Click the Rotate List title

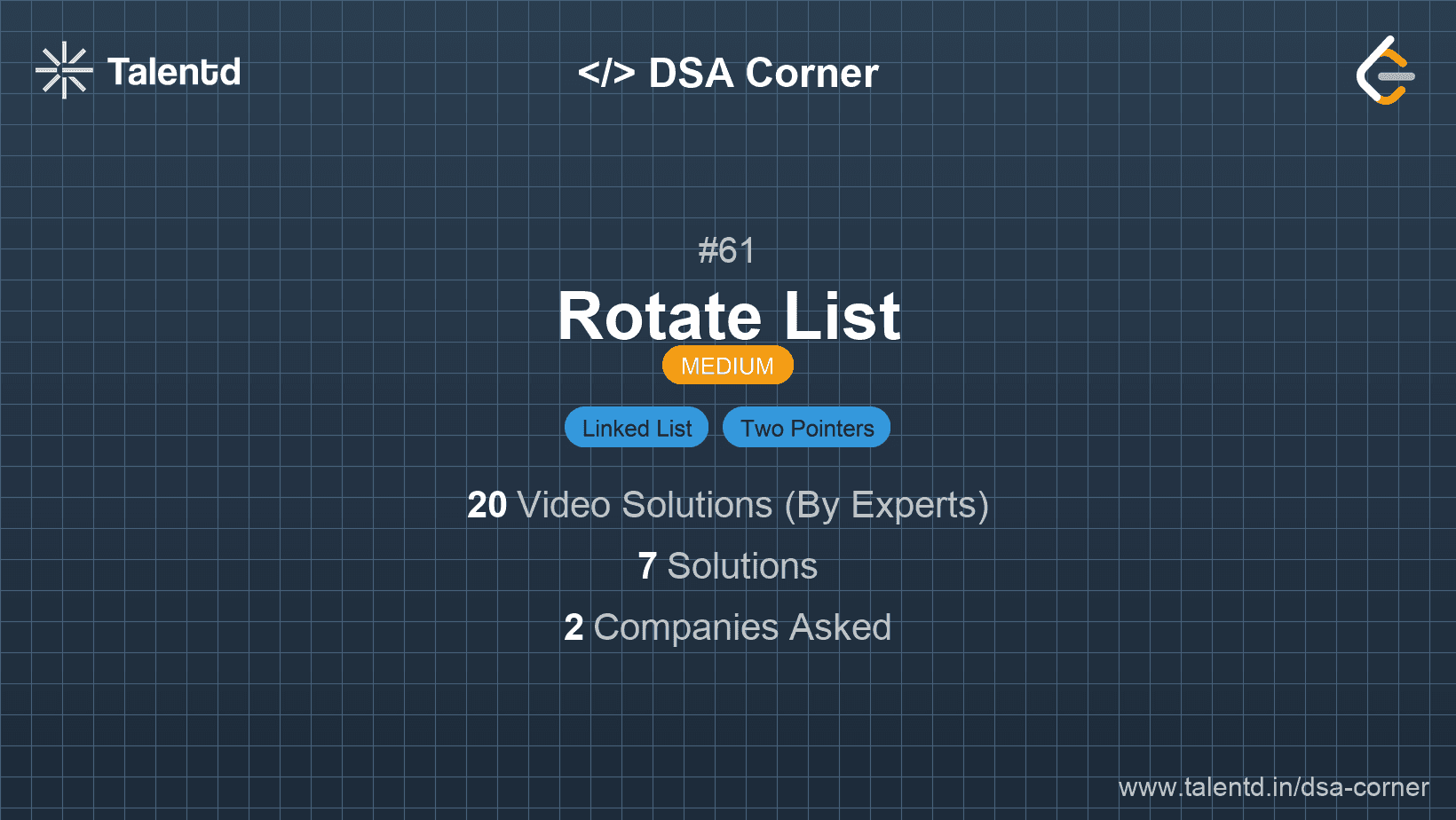pyautogui.click(x=728, y=316)
